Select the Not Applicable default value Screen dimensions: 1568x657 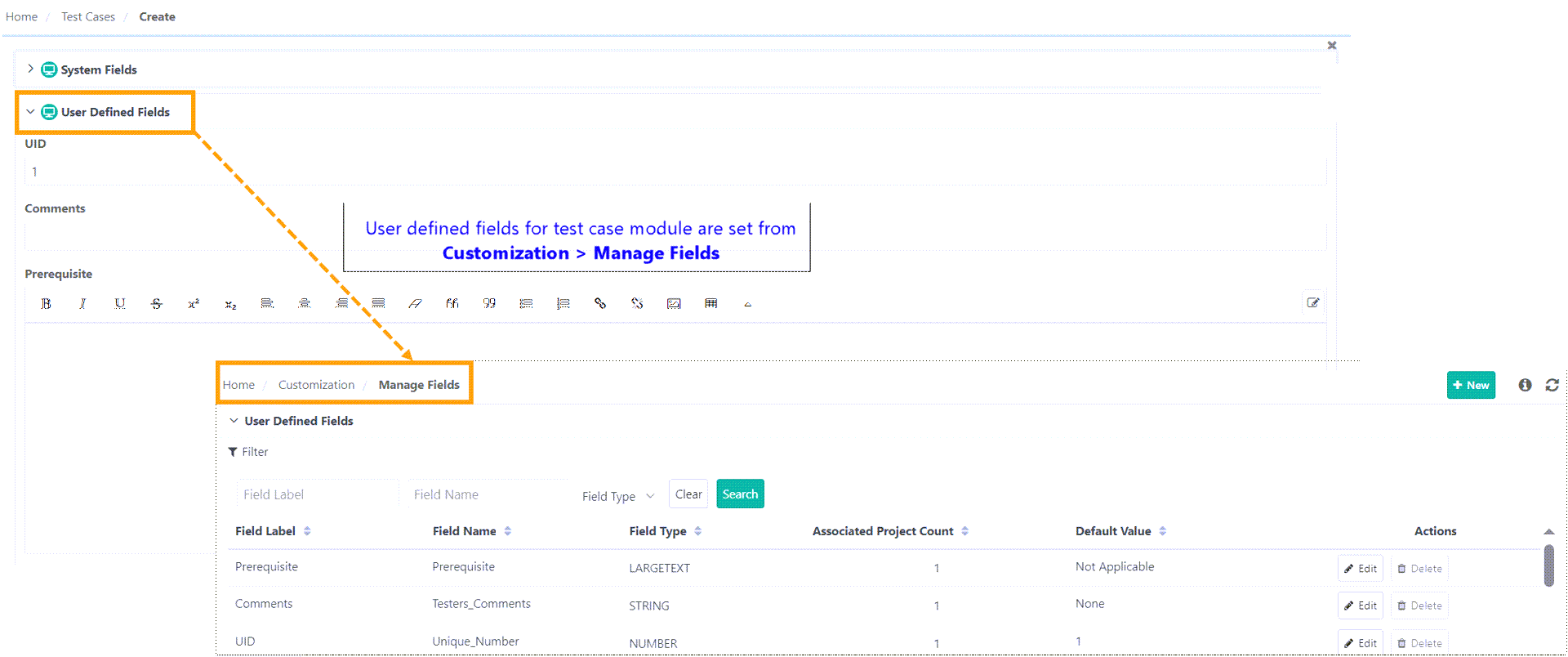[1115, 566]
